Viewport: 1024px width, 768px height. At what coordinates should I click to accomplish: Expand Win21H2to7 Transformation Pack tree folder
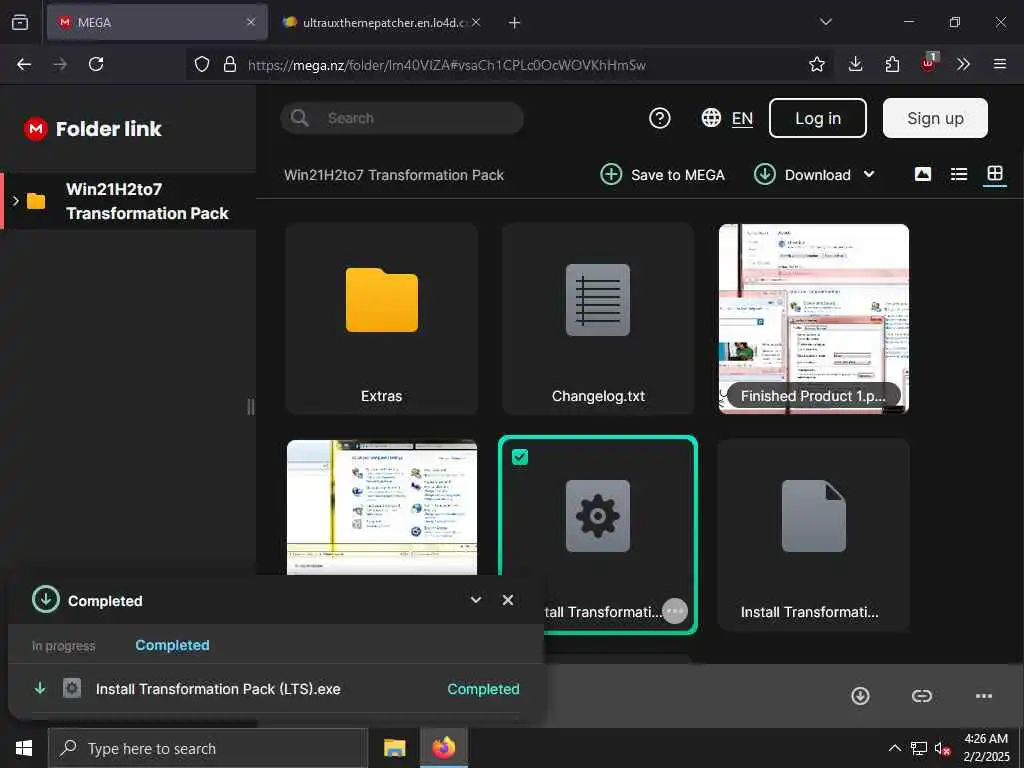coord(16,200)
